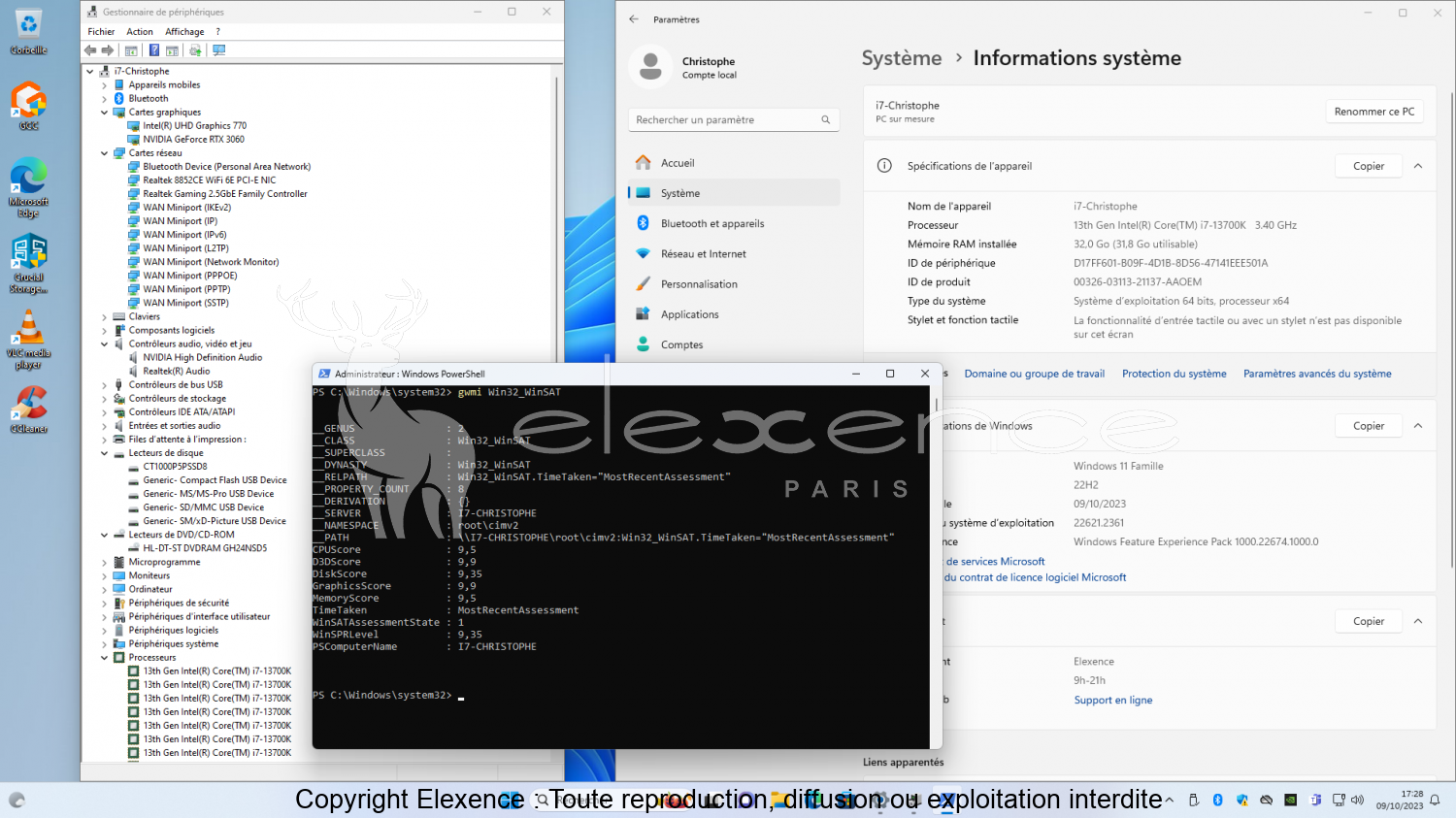Image resolution: width=1456 pixels, height=818 pixels.
Task: Collapse Spécifications de l'appareil section chevron
Action: point(1418,166)
